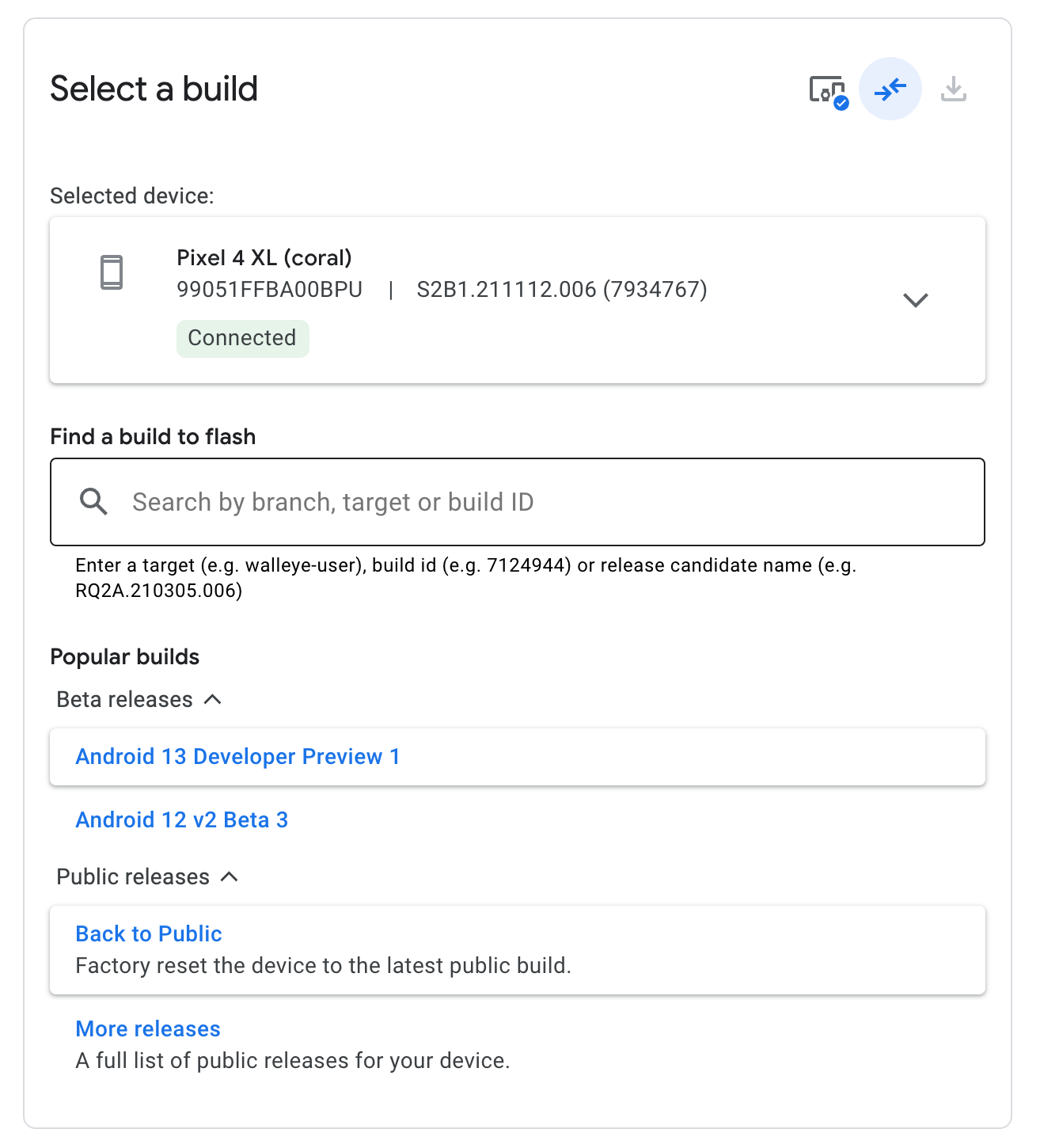Expand the Pixel 4 XL device details chevron

pos(916,300)
